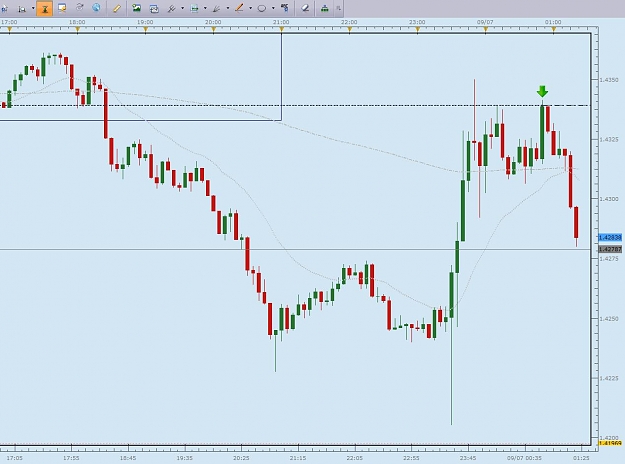Select the pitchfork drawing tool
This screenshot has width=625, height=464.
point(171,8)
